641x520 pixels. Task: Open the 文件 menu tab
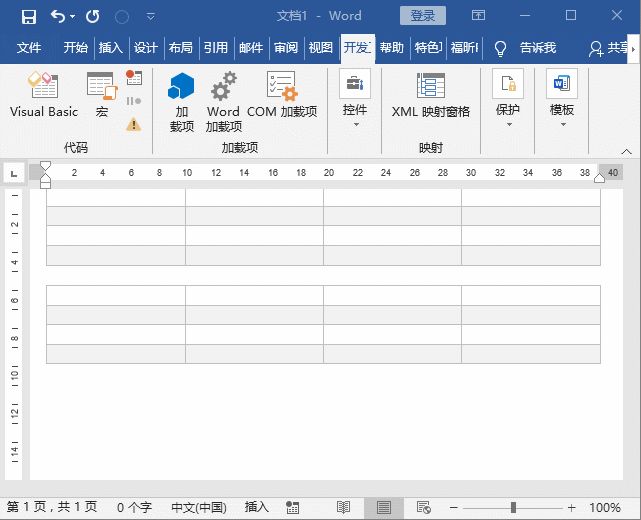(x=29, y=48)
